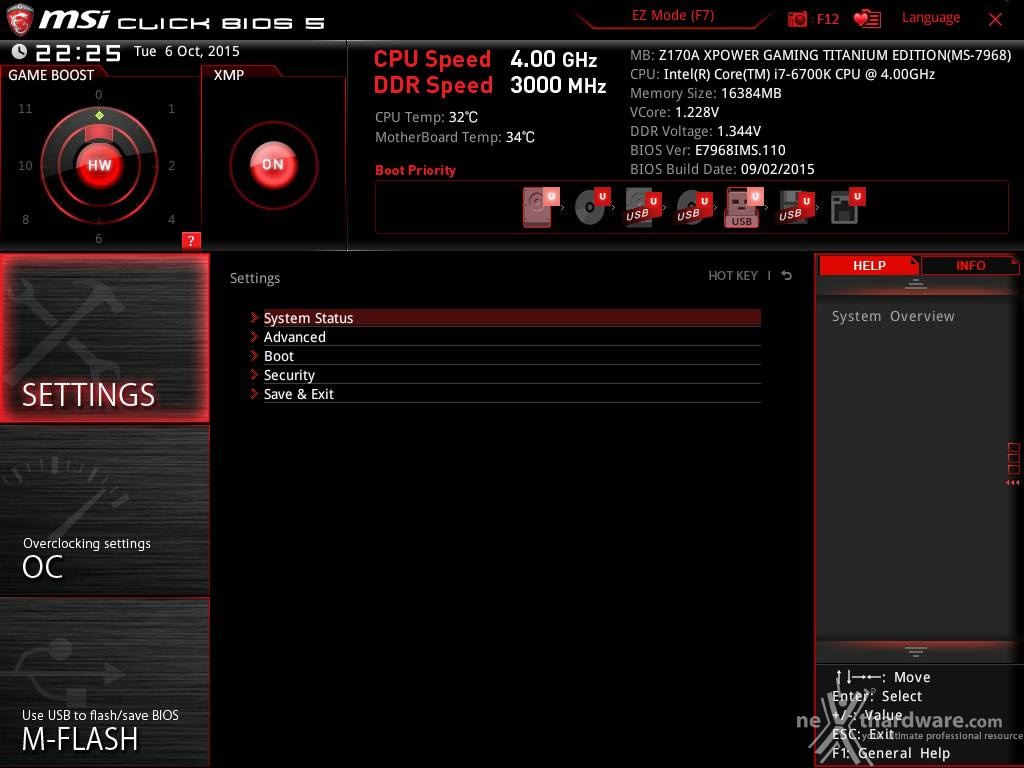Click the F1: General Help hint
Screen dimensions: 1024x768
click(x=891, y=753)
